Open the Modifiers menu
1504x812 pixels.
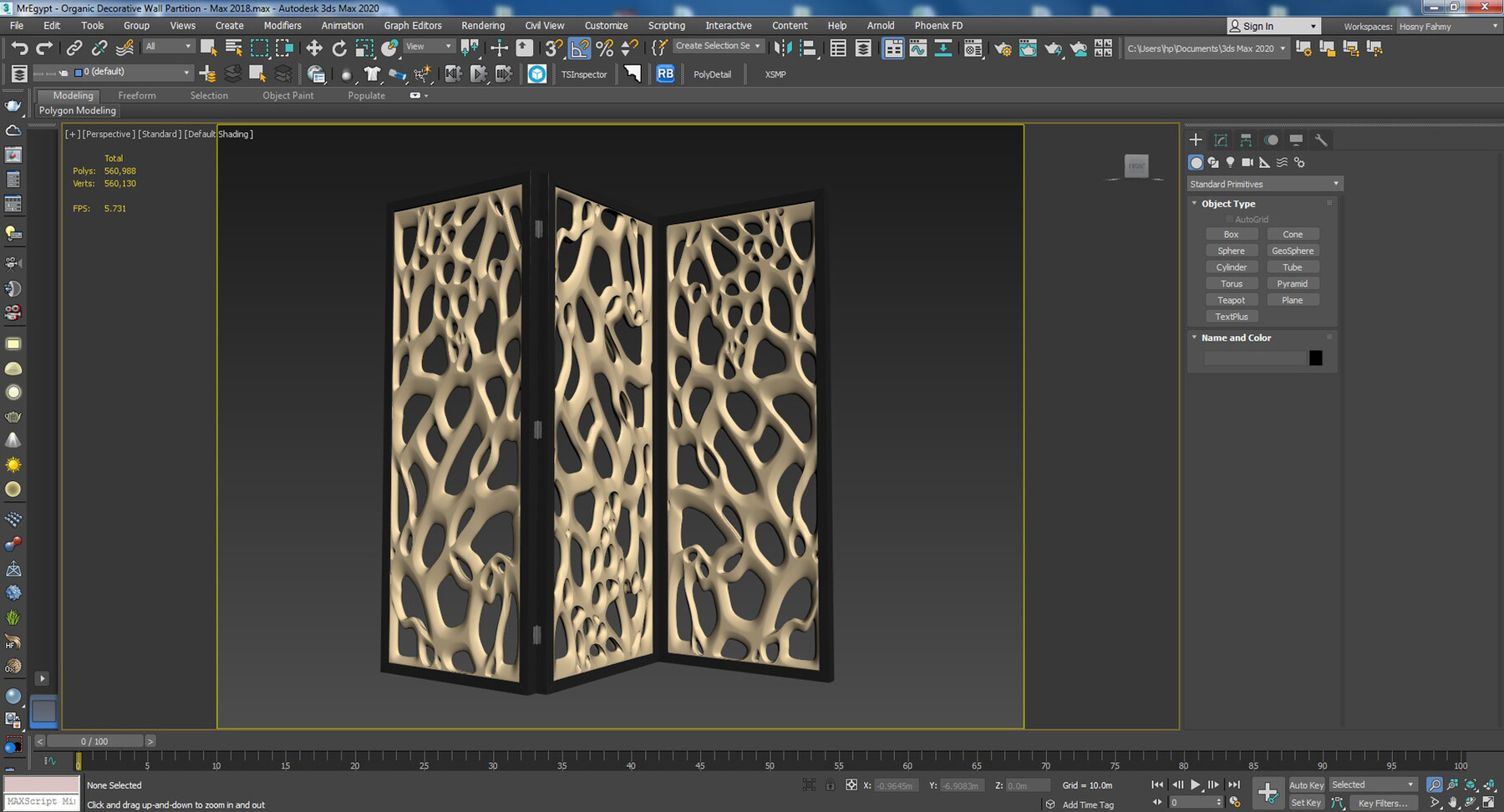282,26
